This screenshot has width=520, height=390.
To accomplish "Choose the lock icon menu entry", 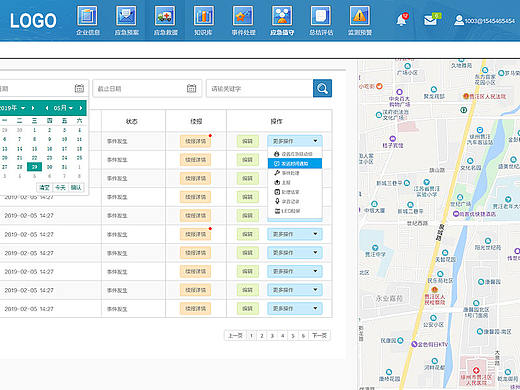I will coord(295,154).
